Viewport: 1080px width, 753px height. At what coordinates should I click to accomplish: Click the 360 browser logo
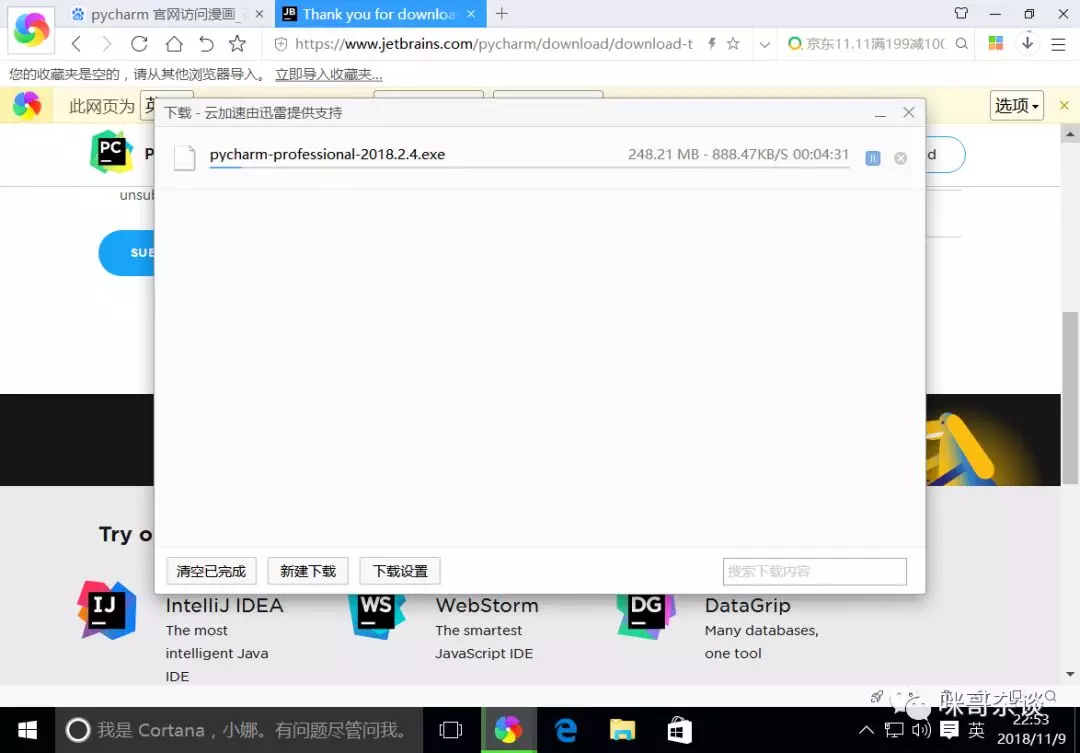(x=31, y=29)
